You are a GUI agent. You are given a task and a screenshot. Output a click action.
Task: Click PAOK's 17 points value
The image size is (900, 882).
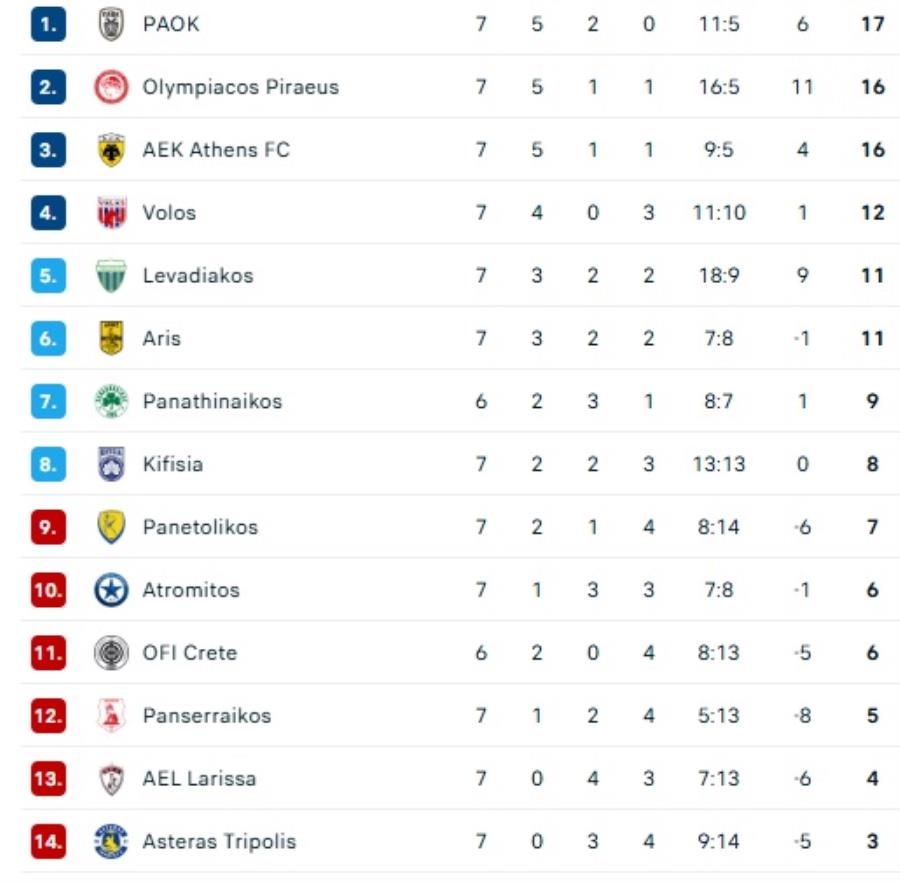[872, 24]
